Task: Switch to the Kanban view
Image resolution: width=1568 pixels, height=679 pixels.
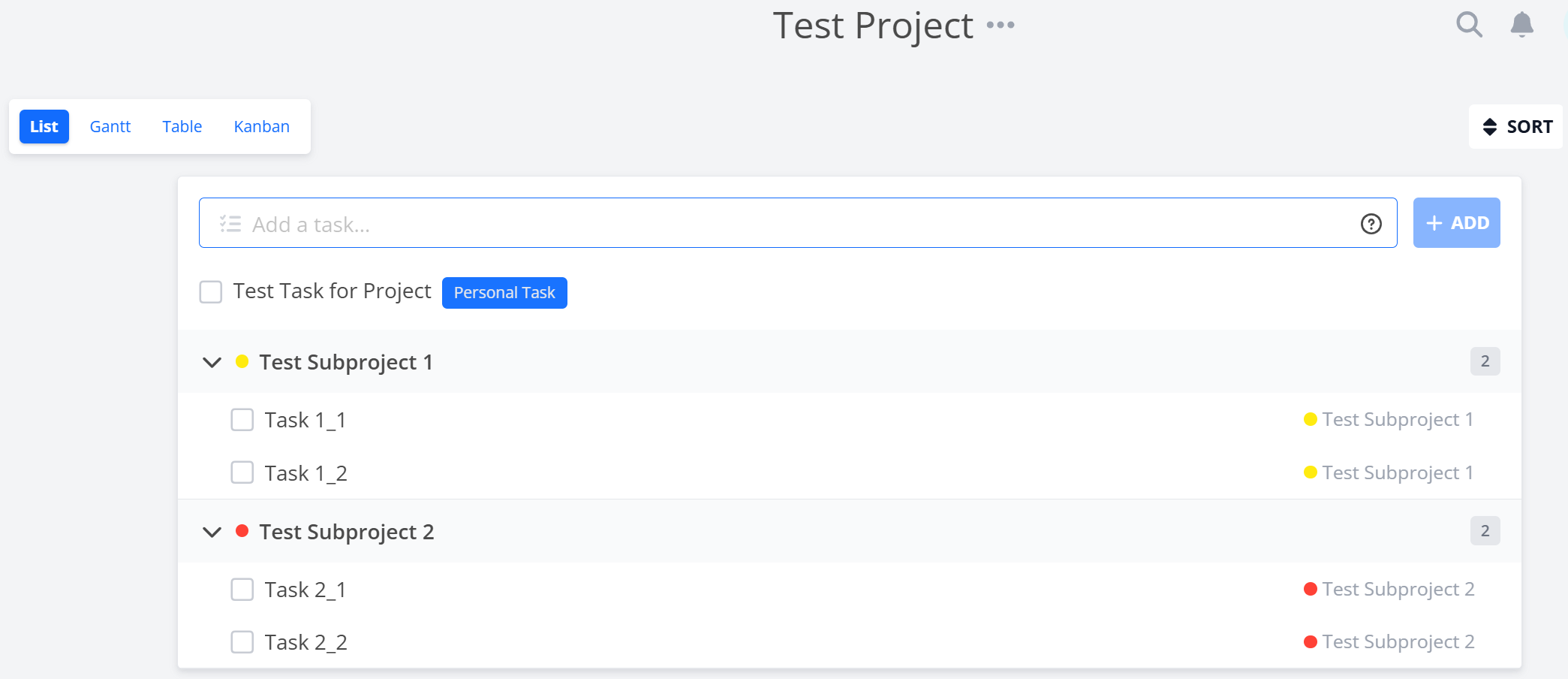Action: coord(262,126)
